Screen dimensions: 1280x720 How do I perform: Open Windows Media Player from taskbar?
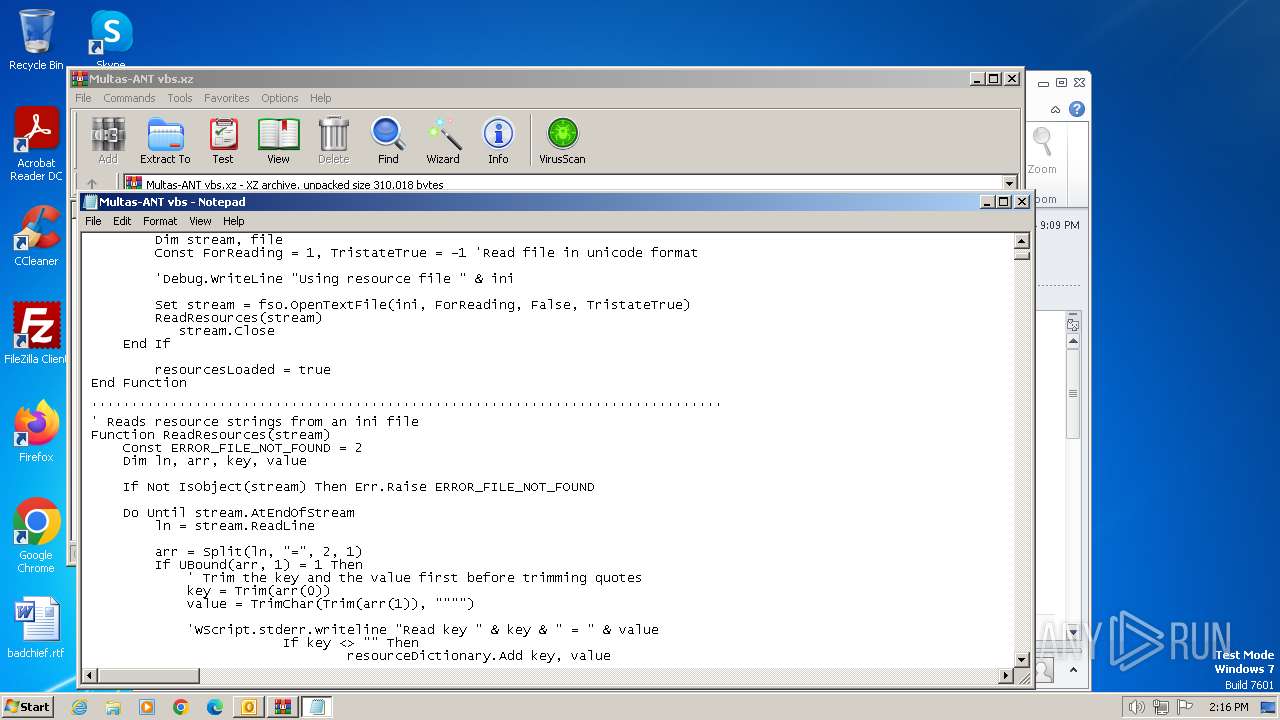point(147,707)
